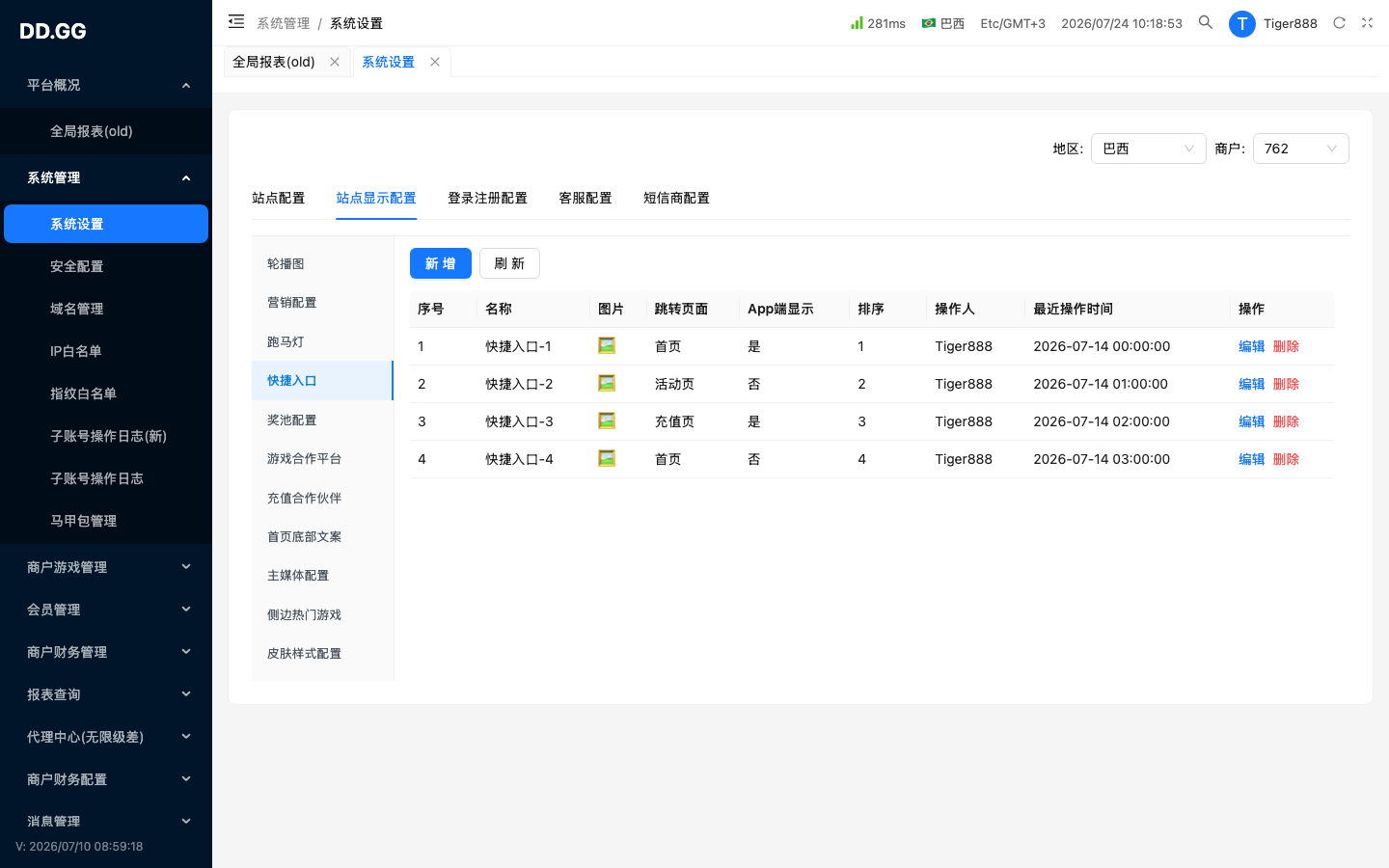Image resolution: width=1389 pixels, height=868 pixels.
Task: Open 轮播图 in the config submenu
Action: [x=322, y=263]
